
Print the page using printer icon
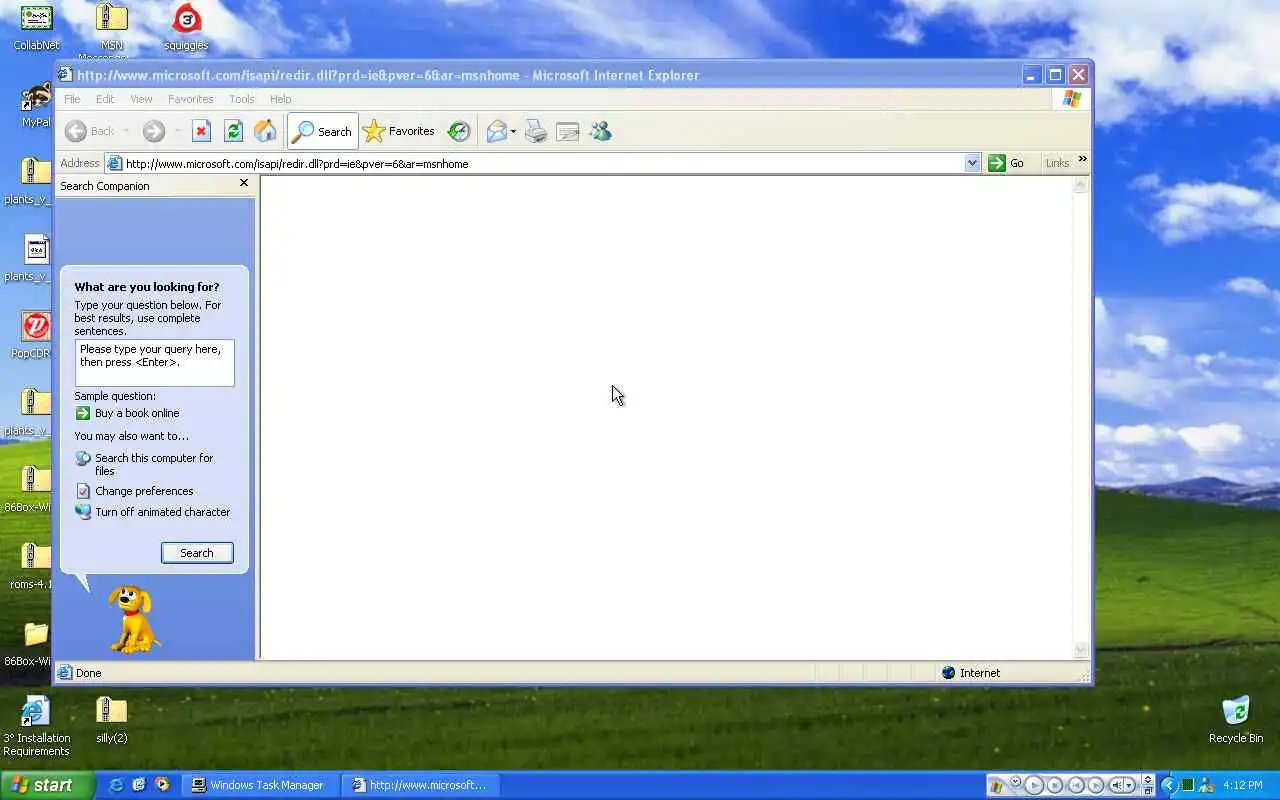point(536,131)
